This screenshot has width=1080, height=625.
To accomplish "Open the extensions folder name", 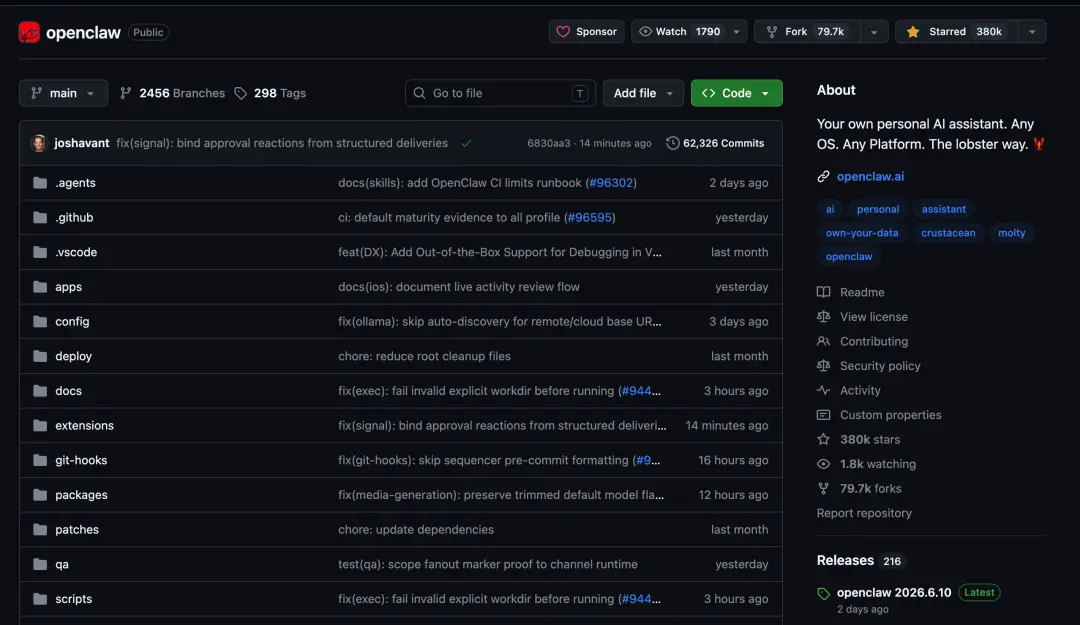I will (84, 425).
